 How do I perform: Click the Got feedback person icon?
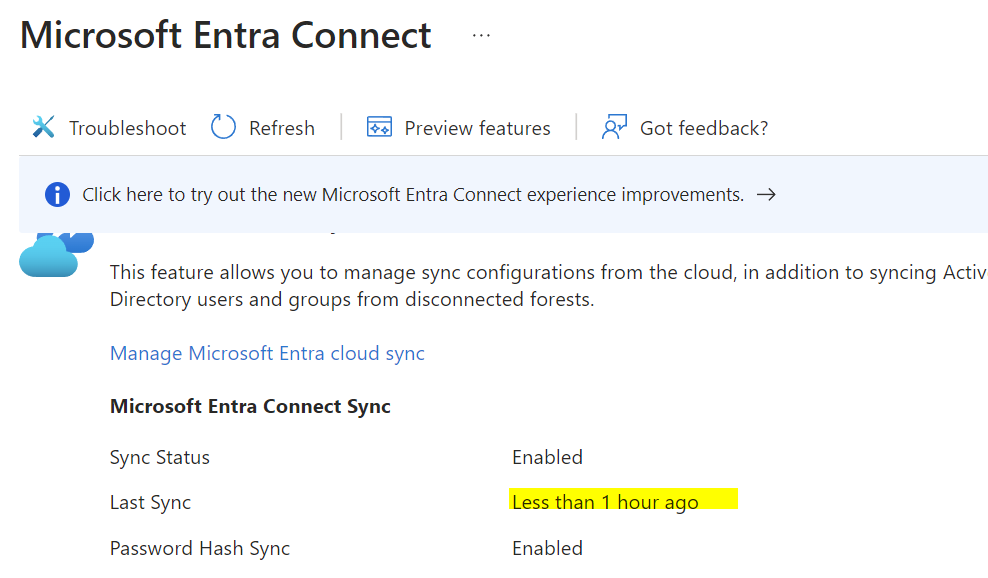(x=613, y=127)
